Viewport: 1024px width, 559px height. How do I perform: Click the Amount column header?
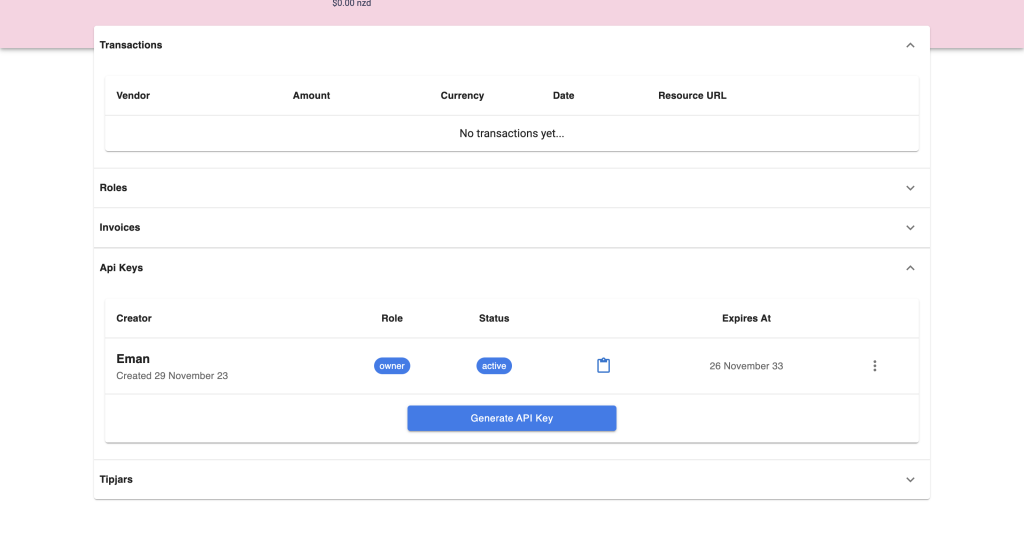click(311, 96)
